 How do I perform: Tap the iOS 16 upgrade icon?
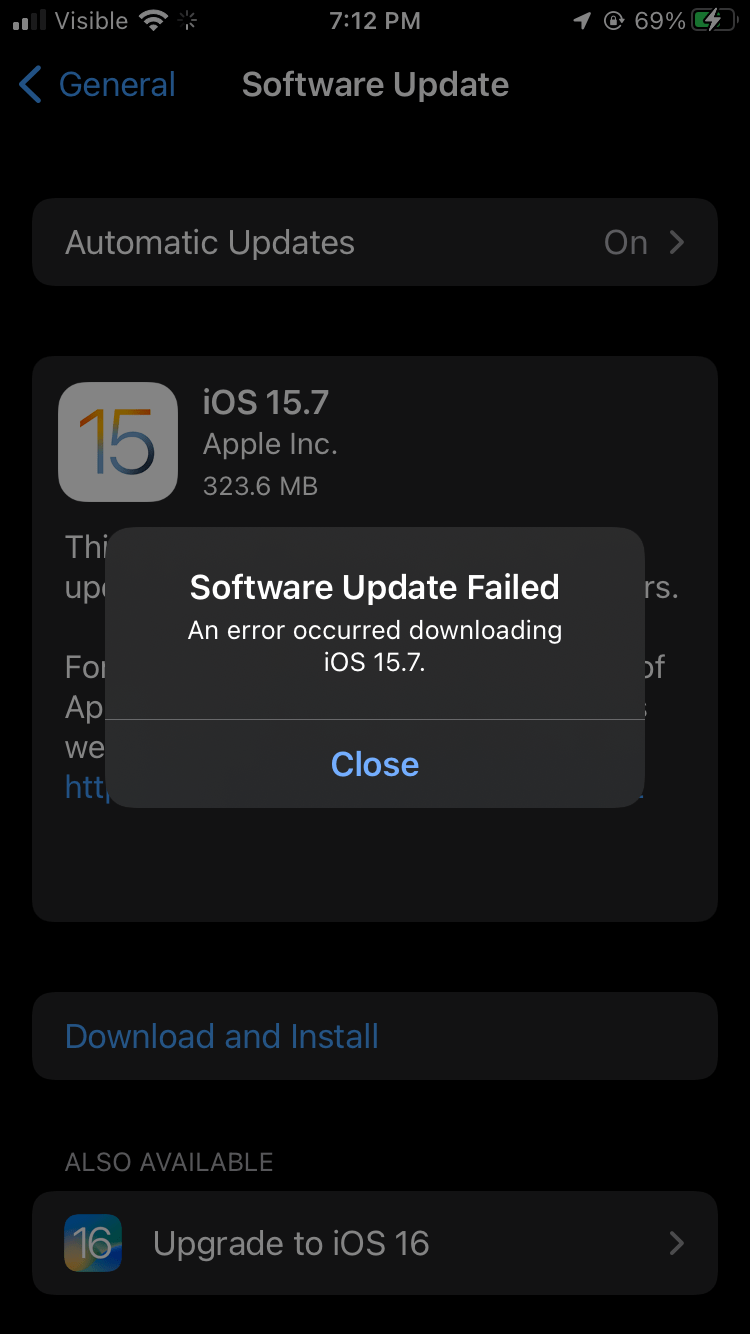coord(93,1243)
